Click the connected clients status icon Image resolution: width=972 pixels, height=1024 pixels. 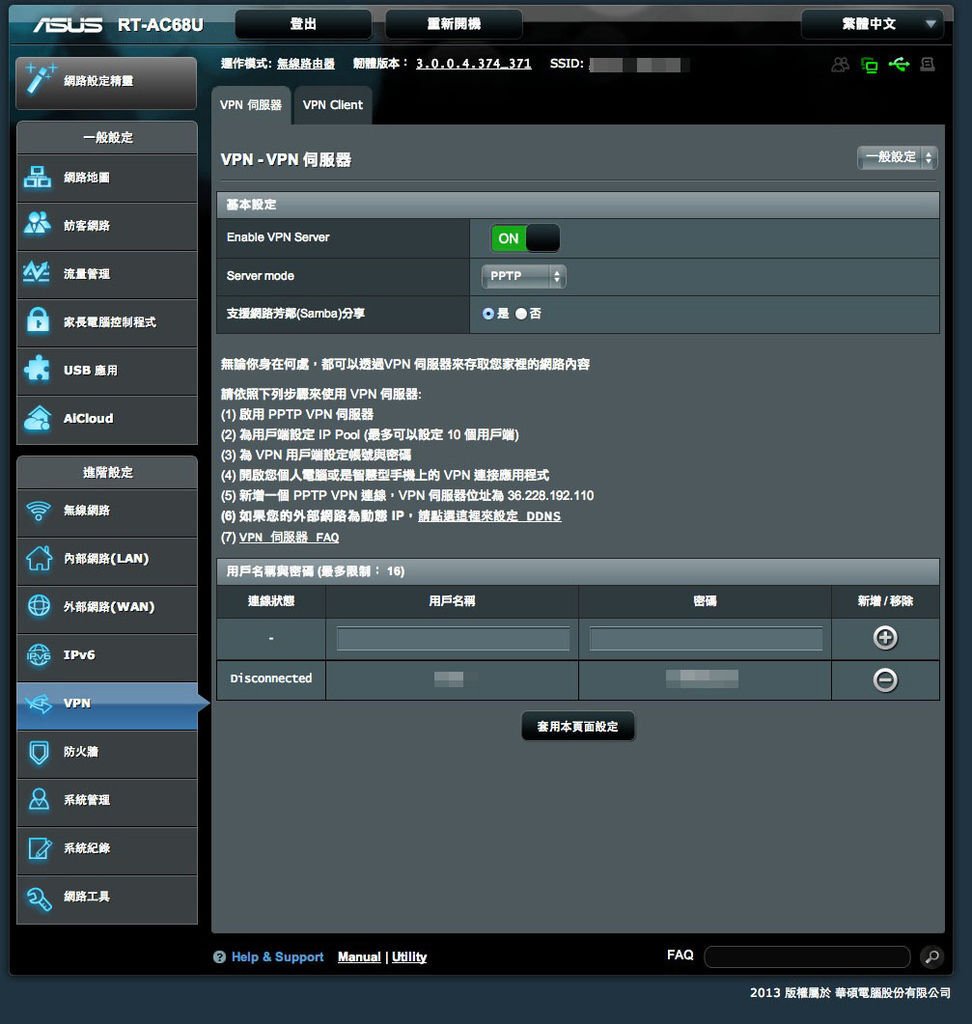tap(841, 65)
